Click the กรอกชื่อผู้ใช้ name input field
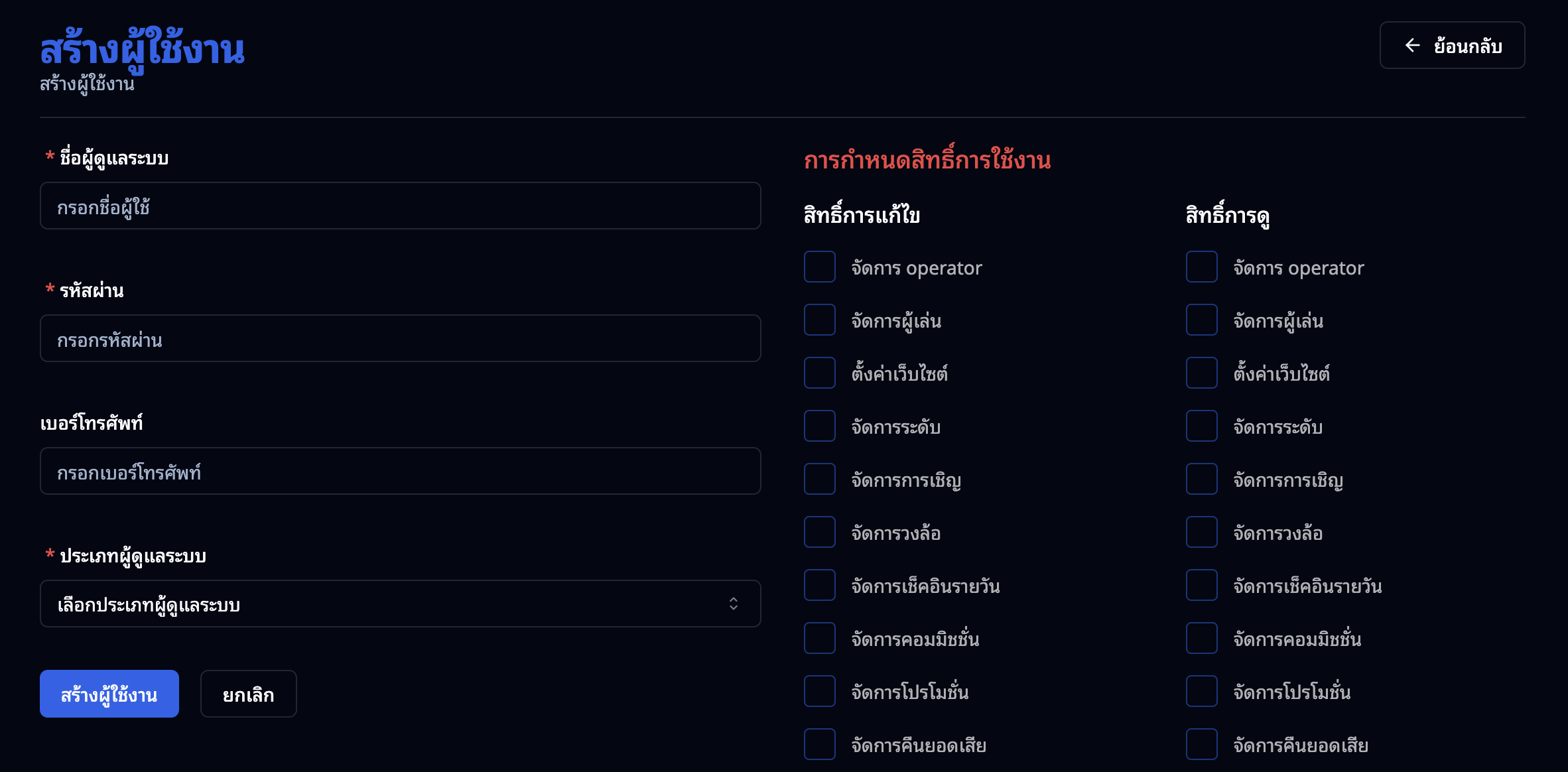The image size is (1568, 772). tap(401, 206)
